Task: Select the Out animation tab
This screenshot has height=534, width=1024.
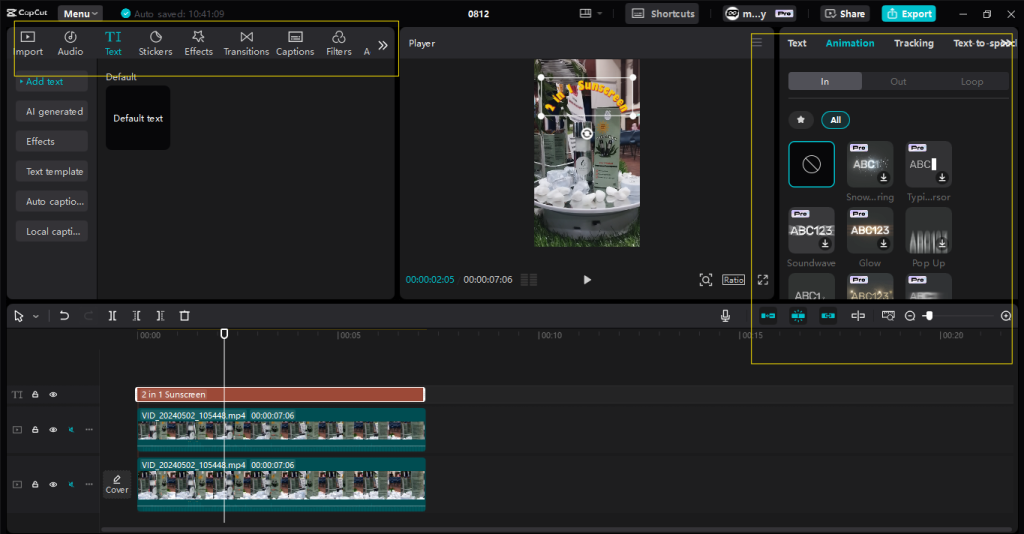Action: [898, 82]
